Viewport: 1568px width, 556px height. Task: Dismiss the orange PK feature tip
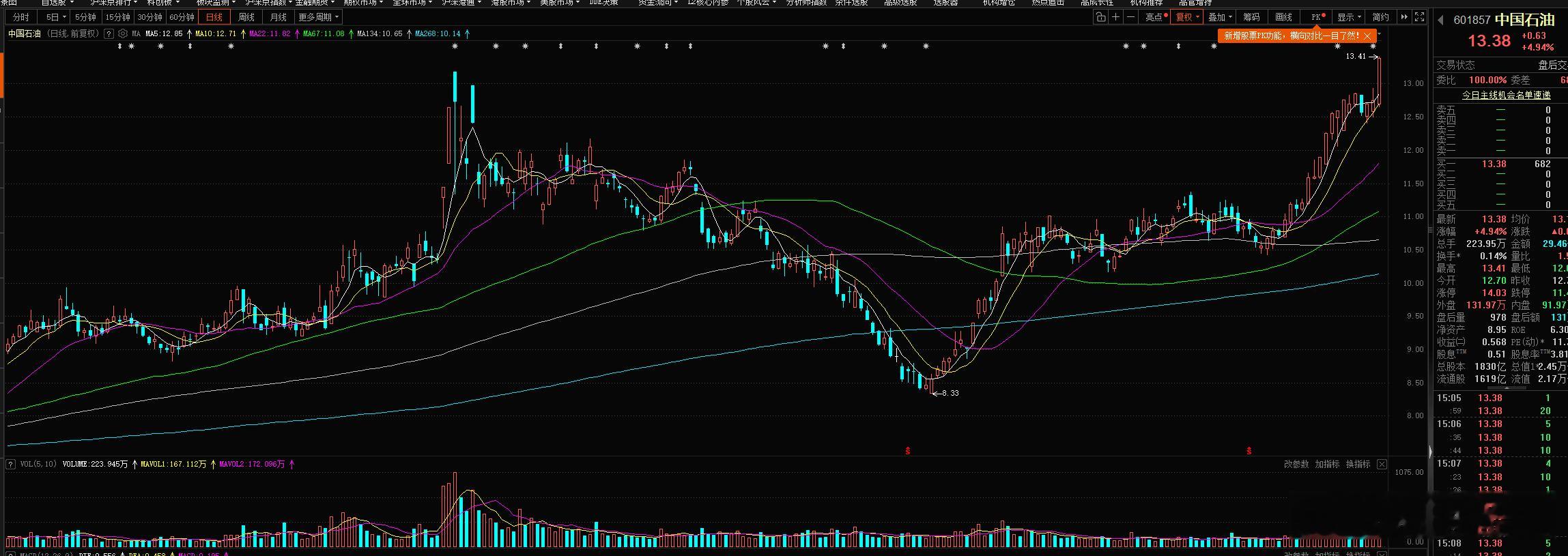point(1367,35)
